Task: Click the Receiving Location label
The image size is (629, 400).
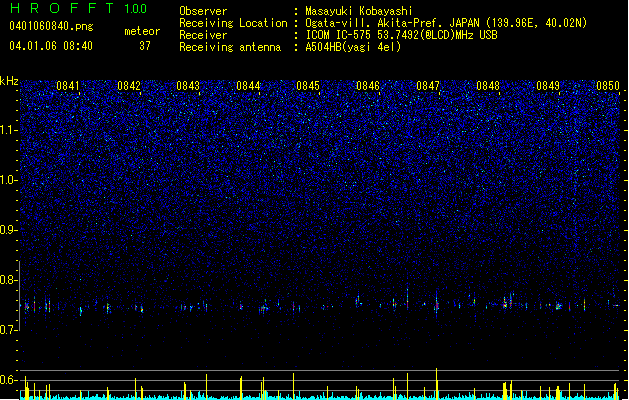Action: click(x=233, y=23)
